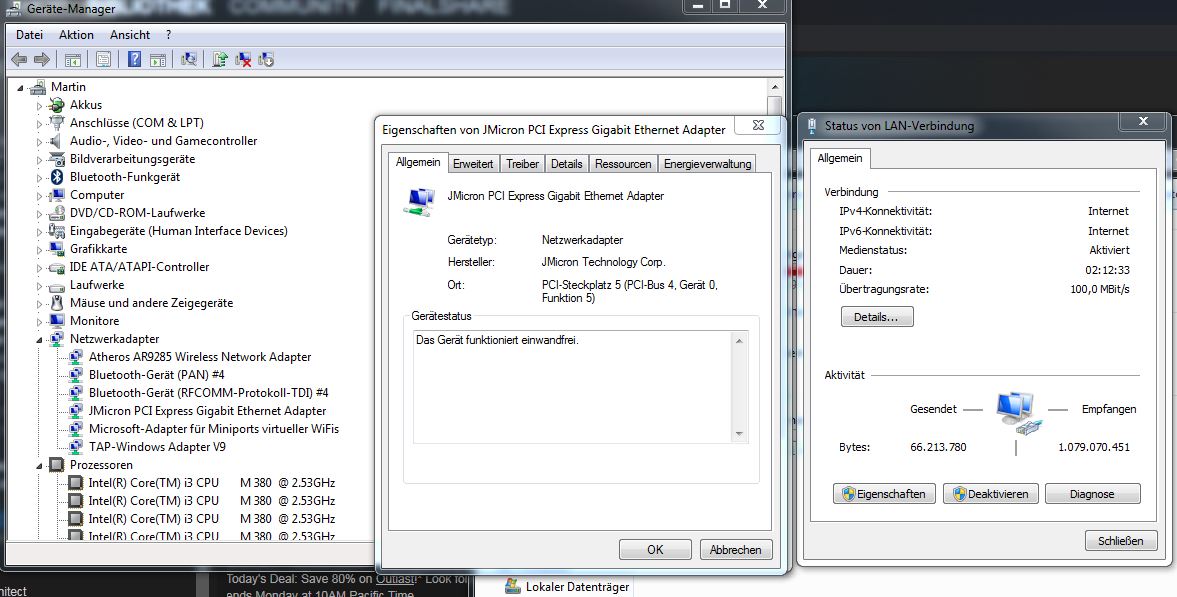Screen dimensions: 1177x597
Task: Toggle the action pane toolbar icon
Action: 158,59
